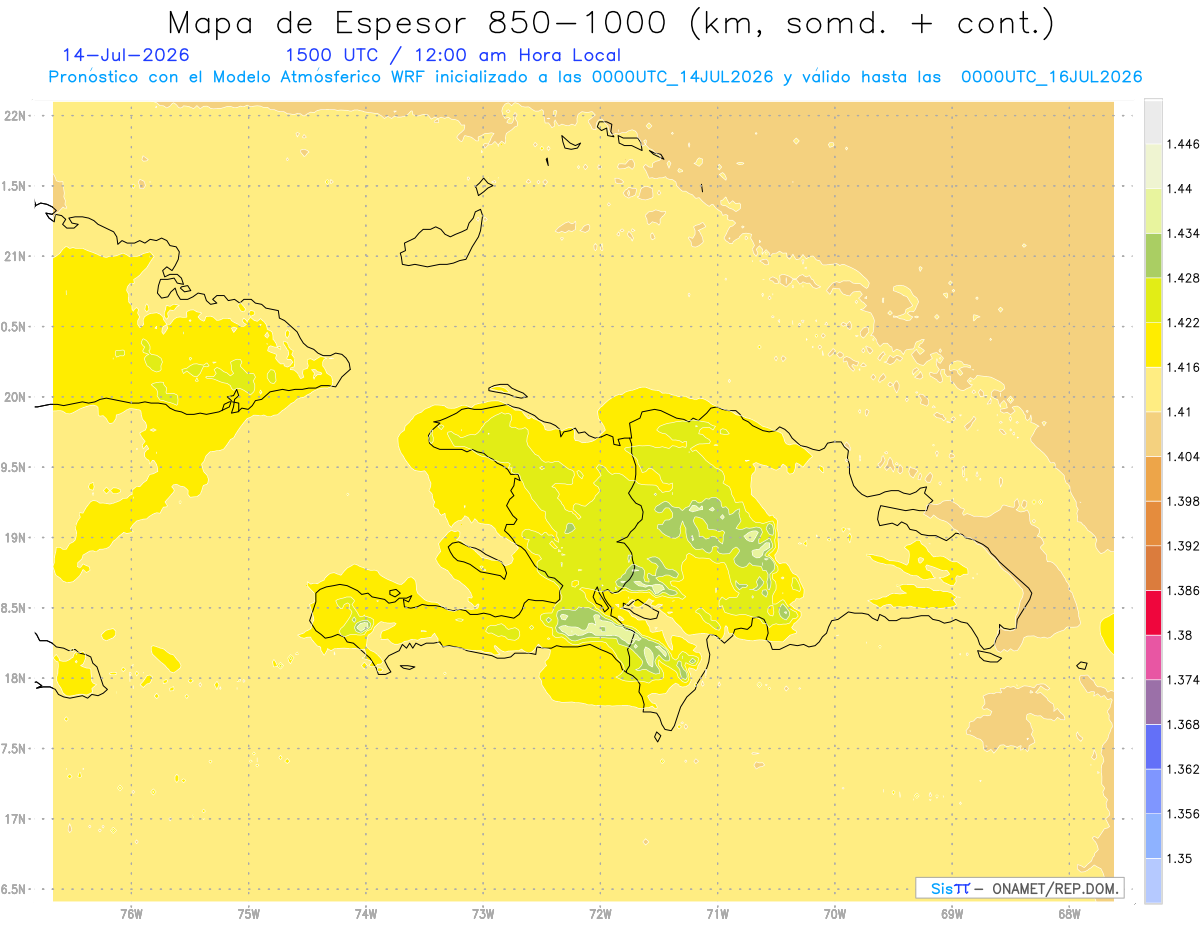
Task: Click the colorbar value '1.392'
Action: (x=1183, y=546)
